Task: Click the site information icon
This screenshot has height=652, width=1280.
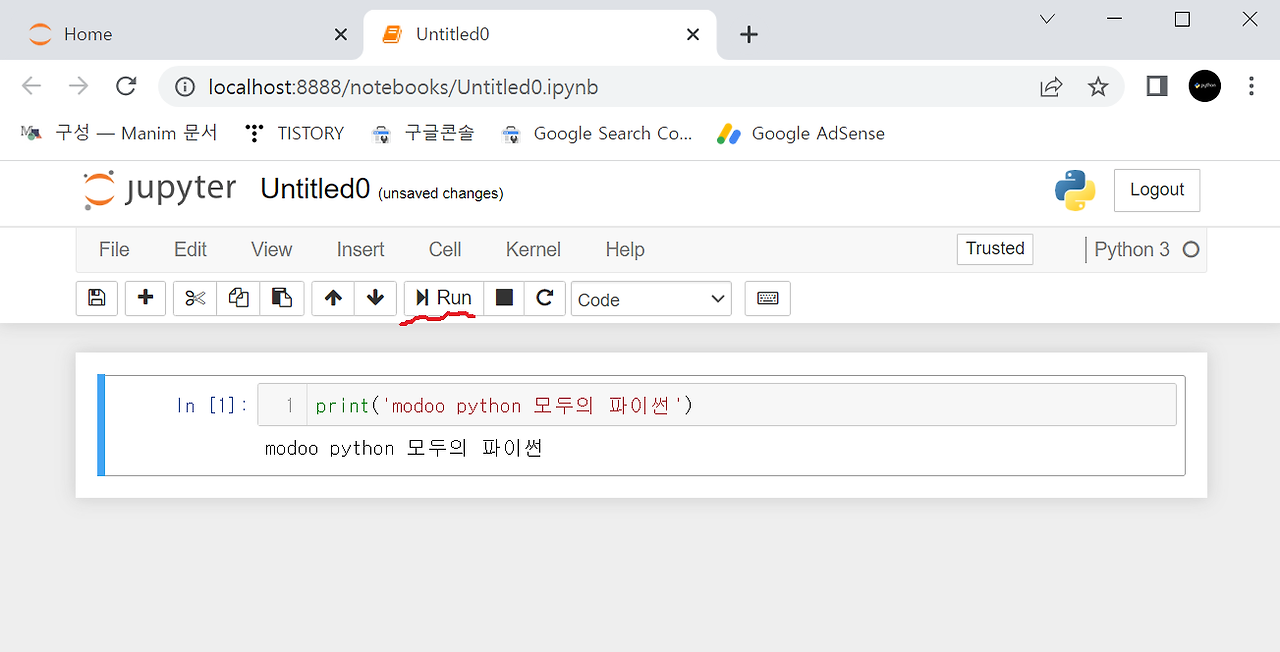Action: 185,87
